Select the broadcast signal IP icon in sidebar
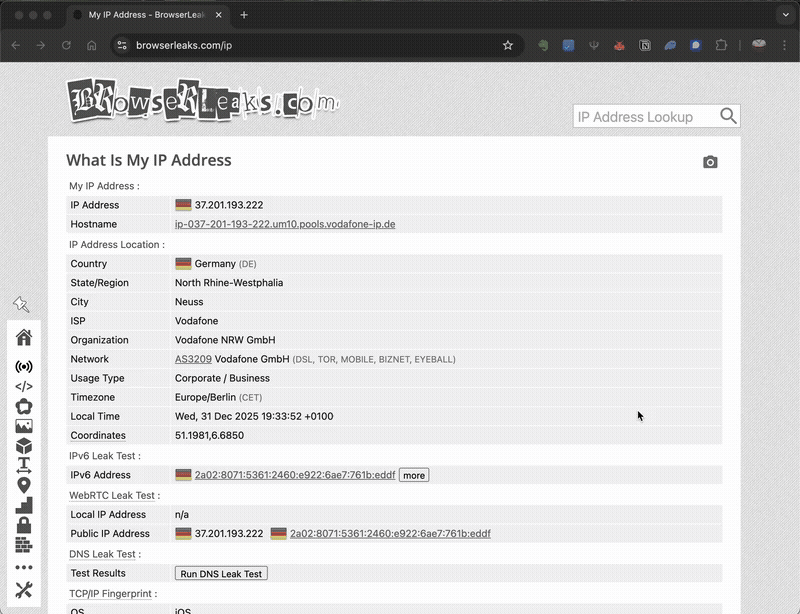This screenshot has width=800, height=614. 23,366
